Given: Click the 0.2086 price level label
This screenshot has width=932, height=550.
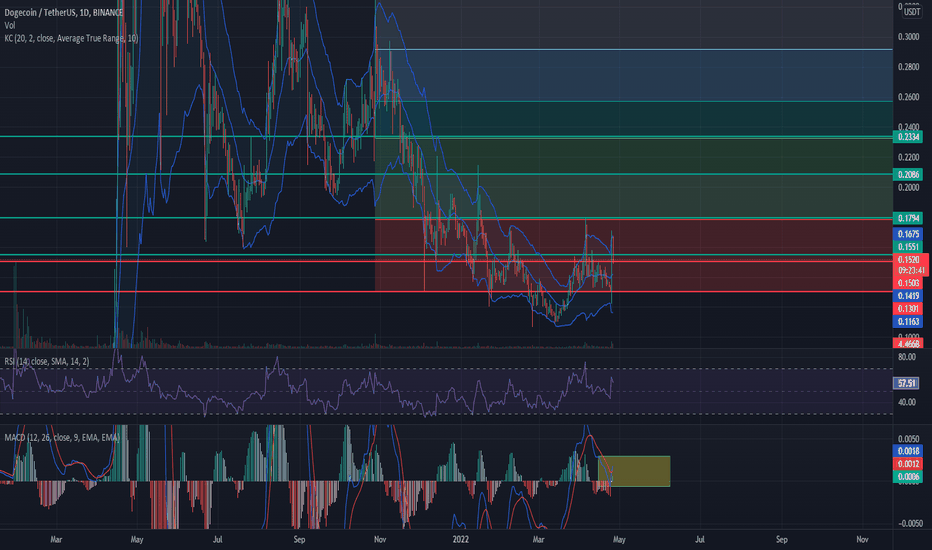Looking at the screenshot, I should 908,175.
